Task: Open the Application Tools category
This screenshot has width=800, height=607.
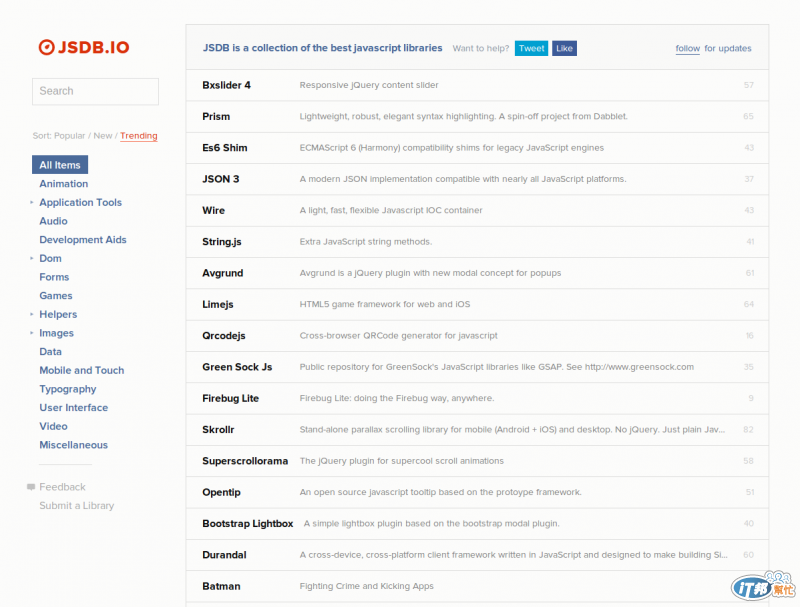Action: pyautogui.click(x=81, y=203)
